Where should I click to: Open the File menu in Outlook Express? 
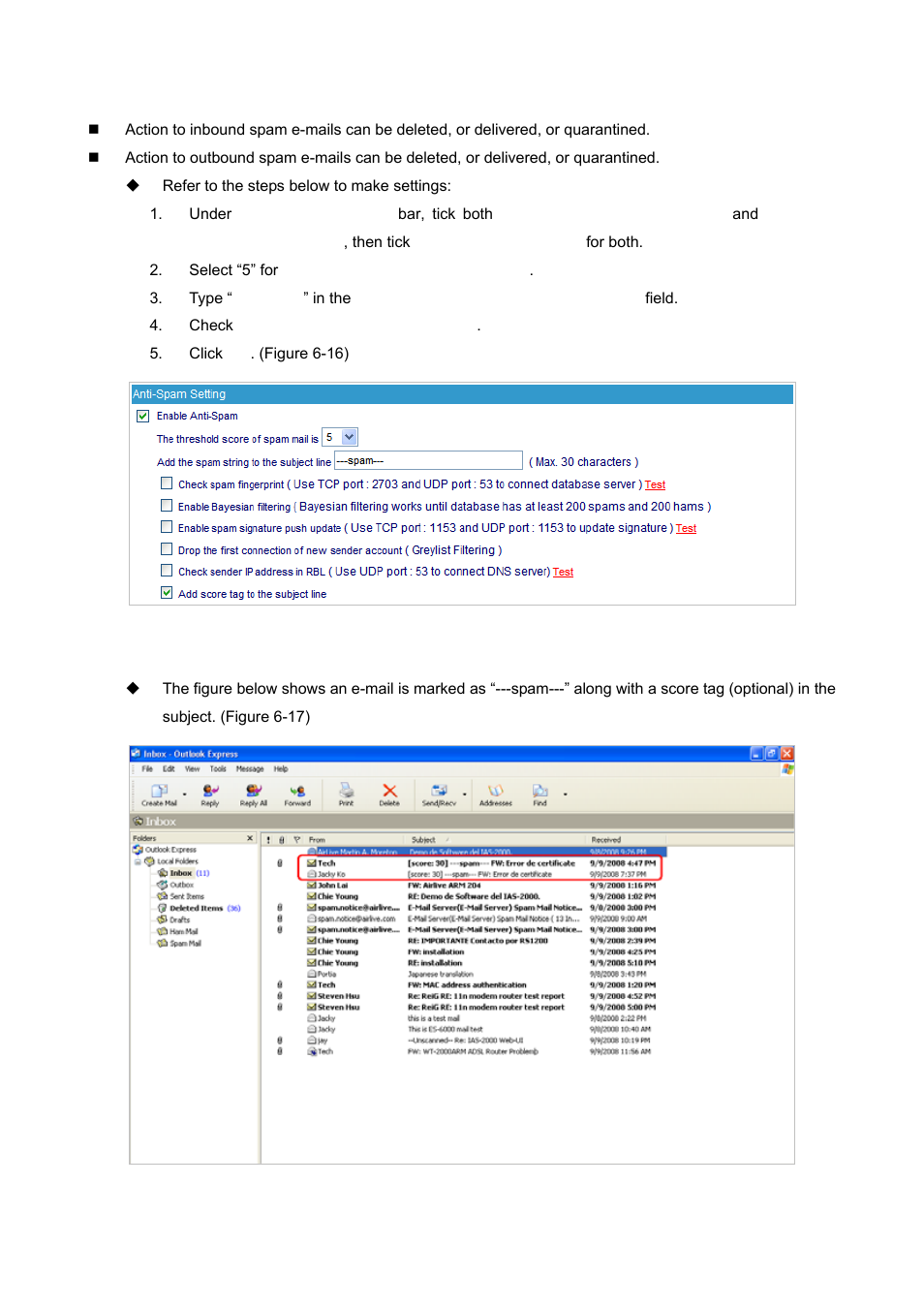click(147, 768)
